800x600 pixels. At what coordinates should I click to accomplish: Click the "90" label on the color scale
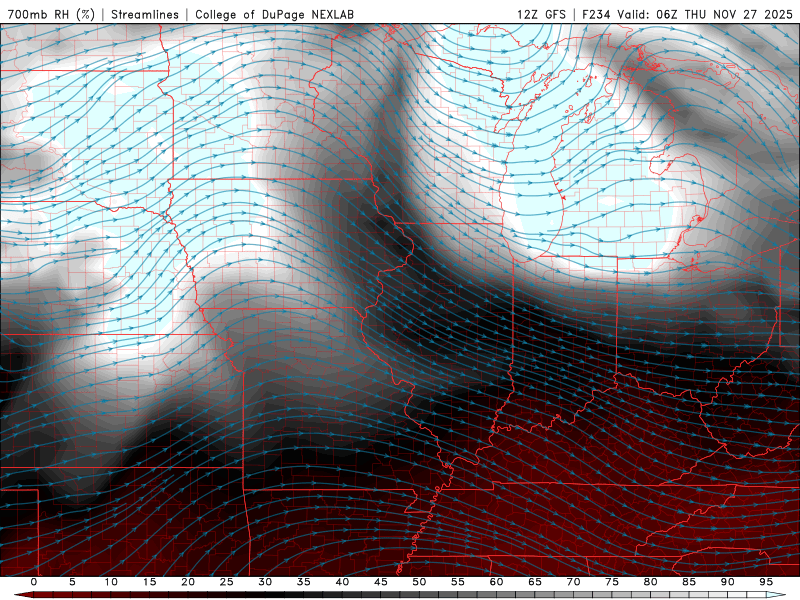728,582
